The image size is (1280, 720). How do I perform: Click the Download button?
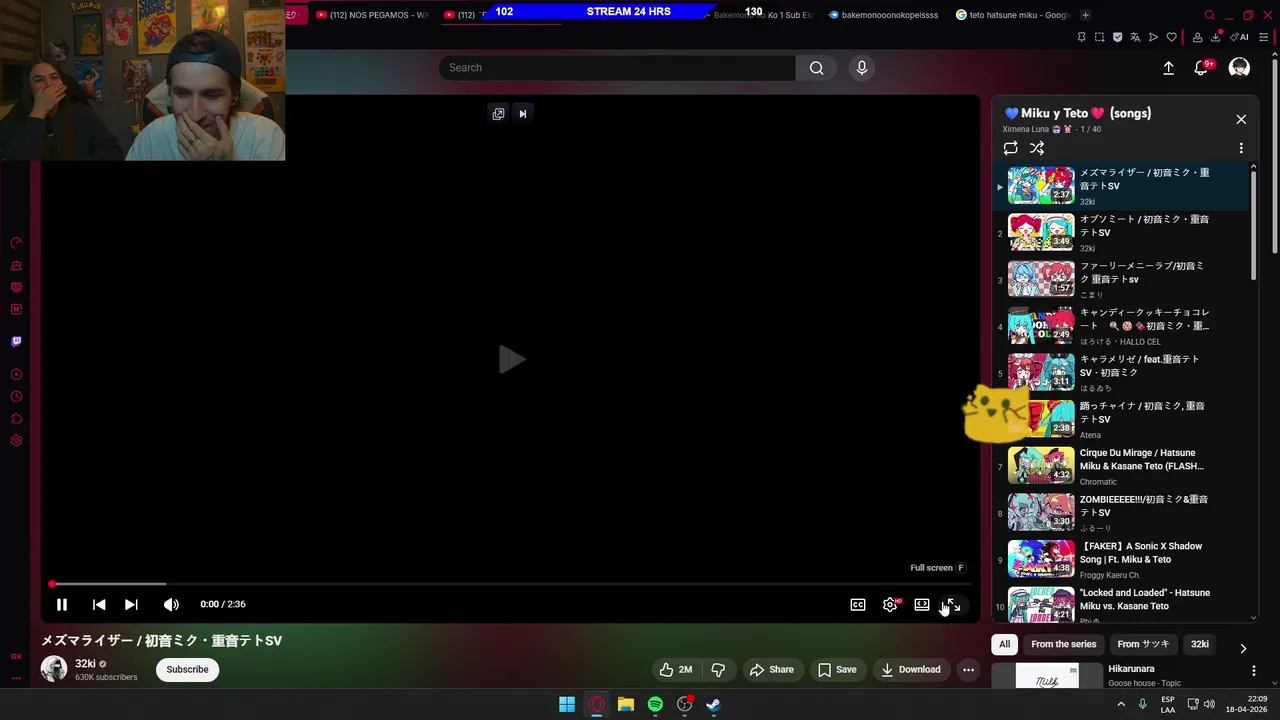tap(910, 669)
